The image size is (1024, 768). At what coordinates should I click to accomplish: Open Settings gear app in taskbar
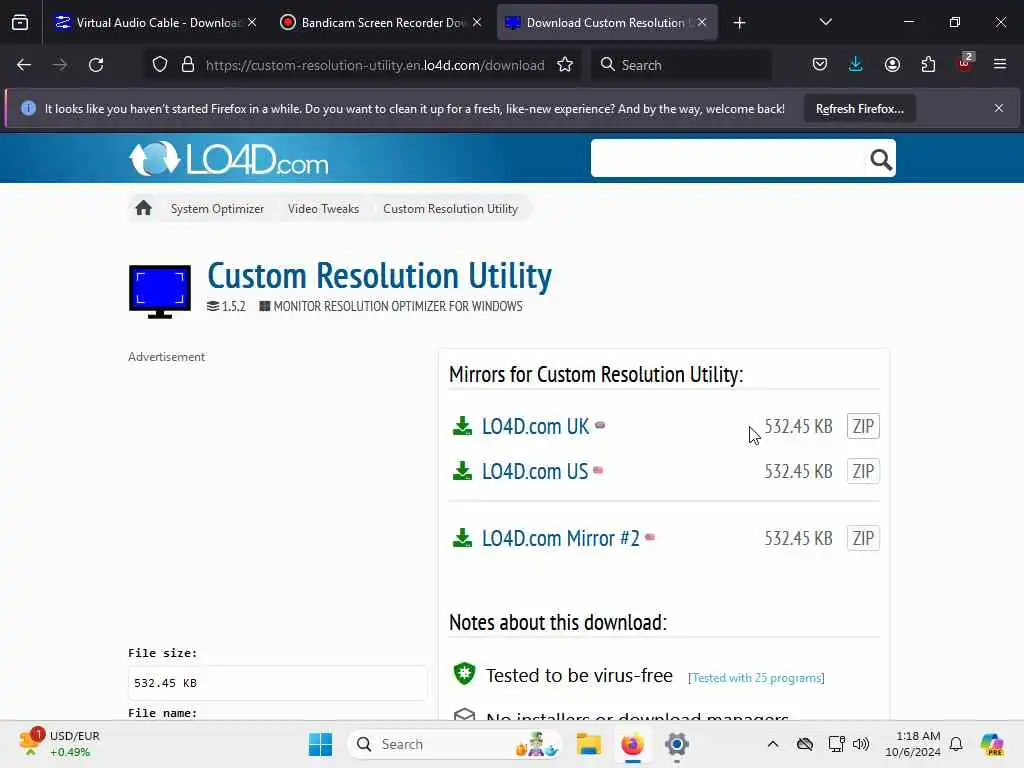point(677,744)
